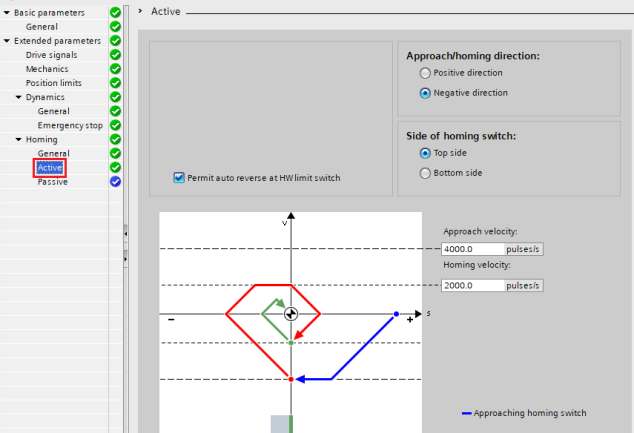Open Mechanics settings
The width and height of the screenshot is (634, 433).
click(x=47, y=69)
